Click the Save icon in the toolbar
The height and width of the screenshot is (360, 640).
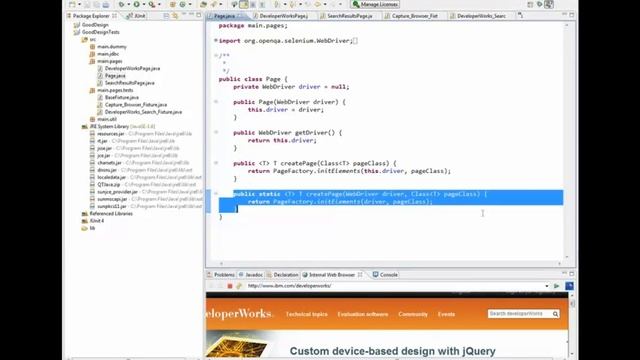(x=87, y=4)
